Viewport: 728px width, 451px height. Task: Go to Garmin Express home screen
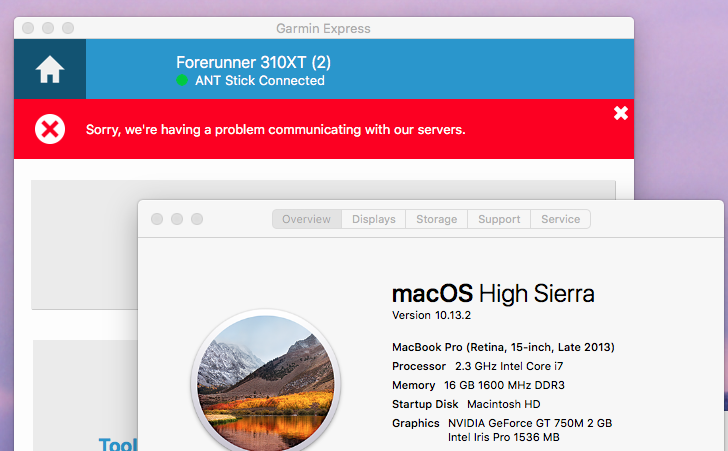click(50, 69)
